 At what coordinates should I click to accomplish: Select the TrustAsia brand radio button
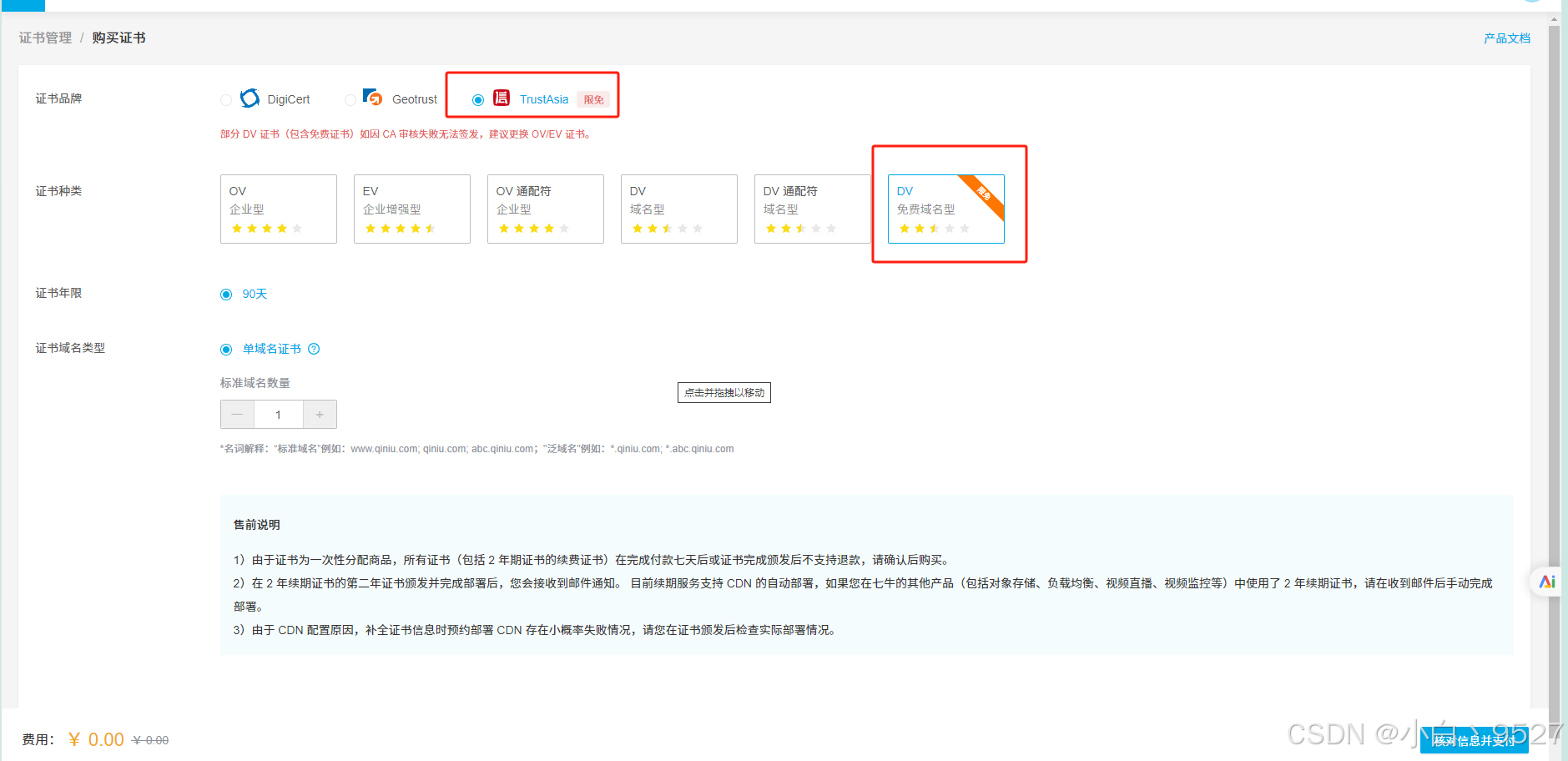(478, 100)
